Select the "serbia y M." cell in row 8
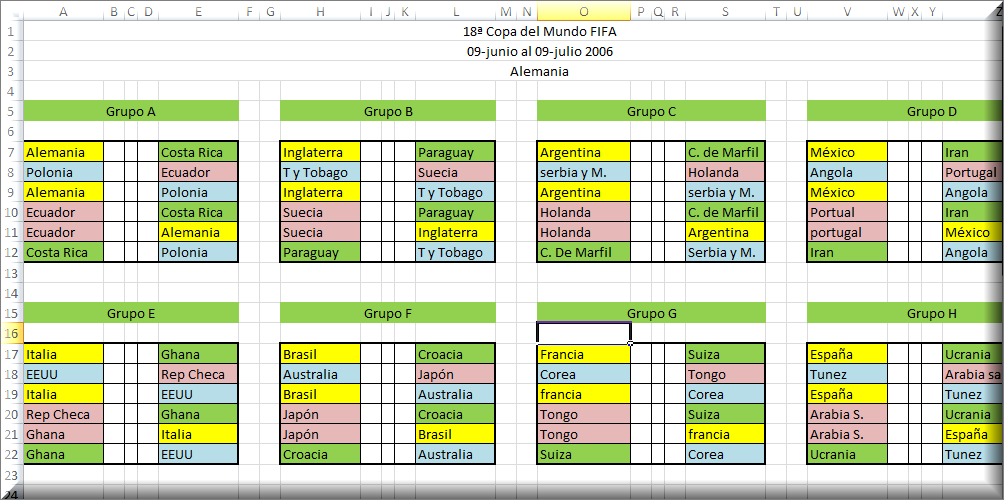 pos(583,172)
